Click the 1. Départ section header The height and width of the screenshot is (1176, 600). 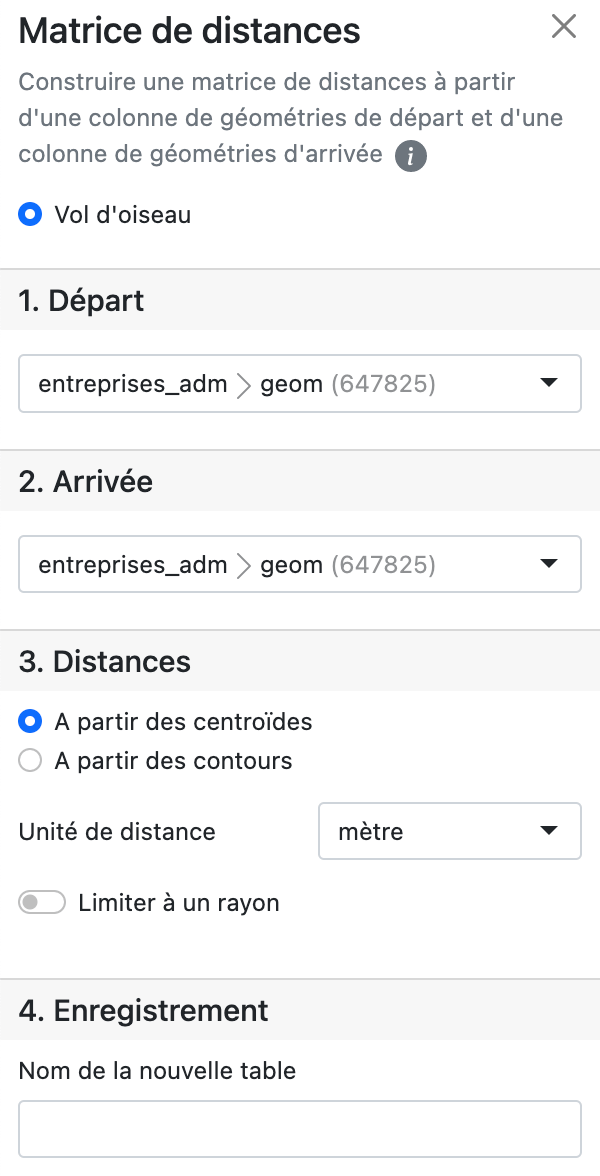click(82, 300)
